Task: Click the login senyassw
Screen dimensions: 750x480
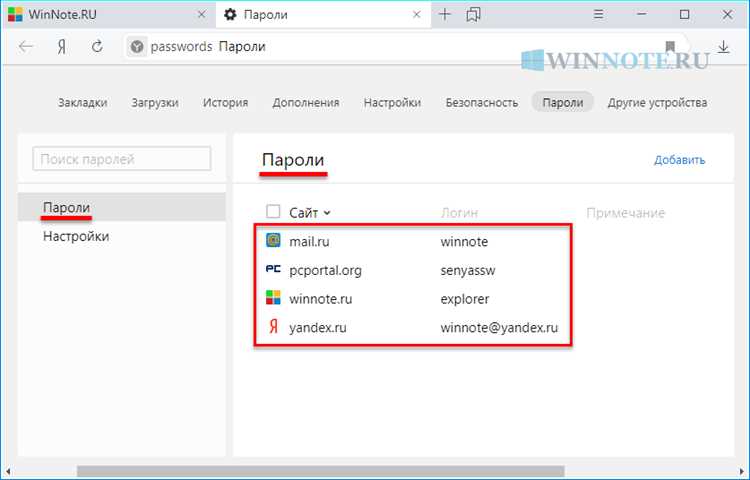Action: [x=467, y=270]
